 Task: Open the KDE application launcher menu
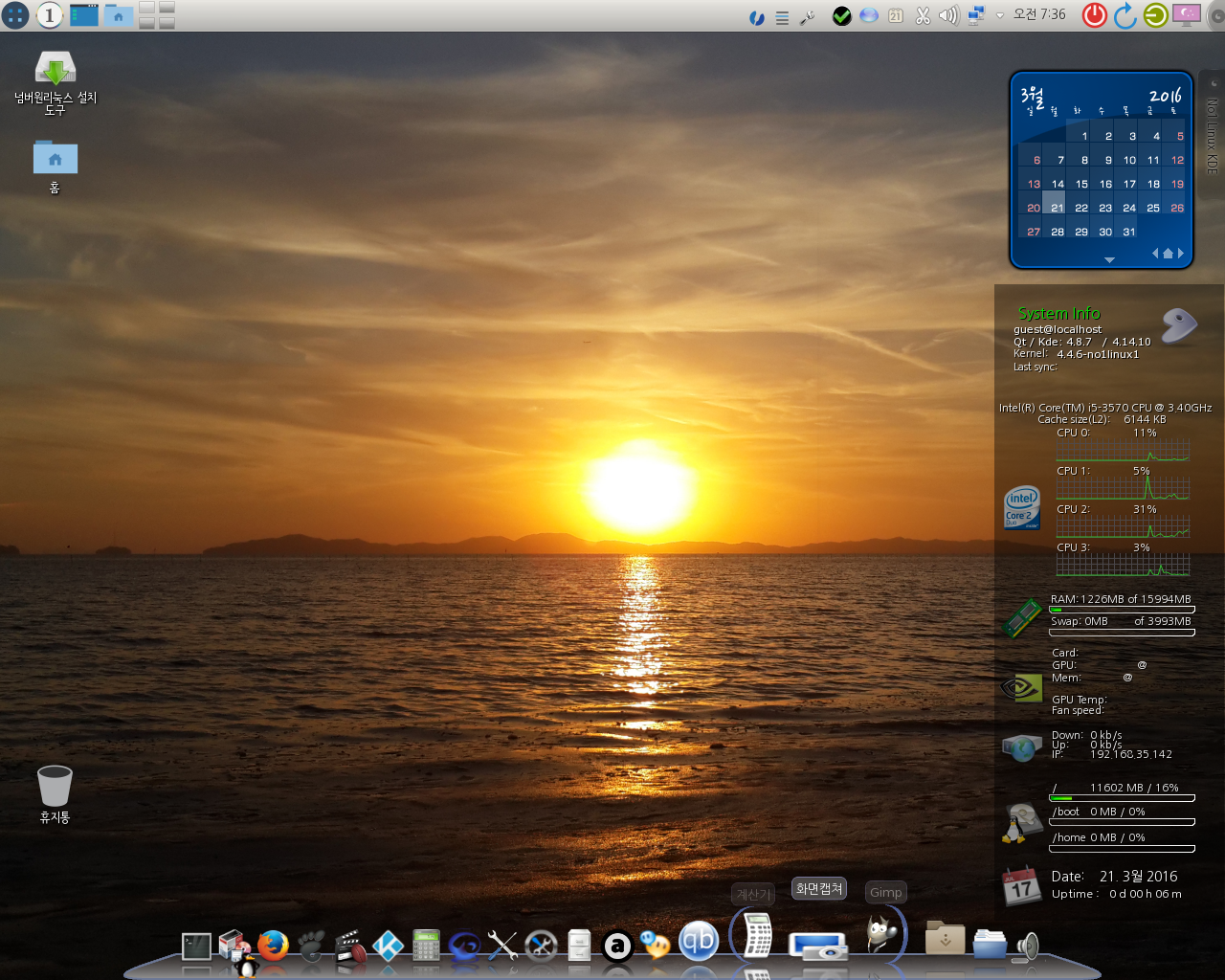coord(15,15)
